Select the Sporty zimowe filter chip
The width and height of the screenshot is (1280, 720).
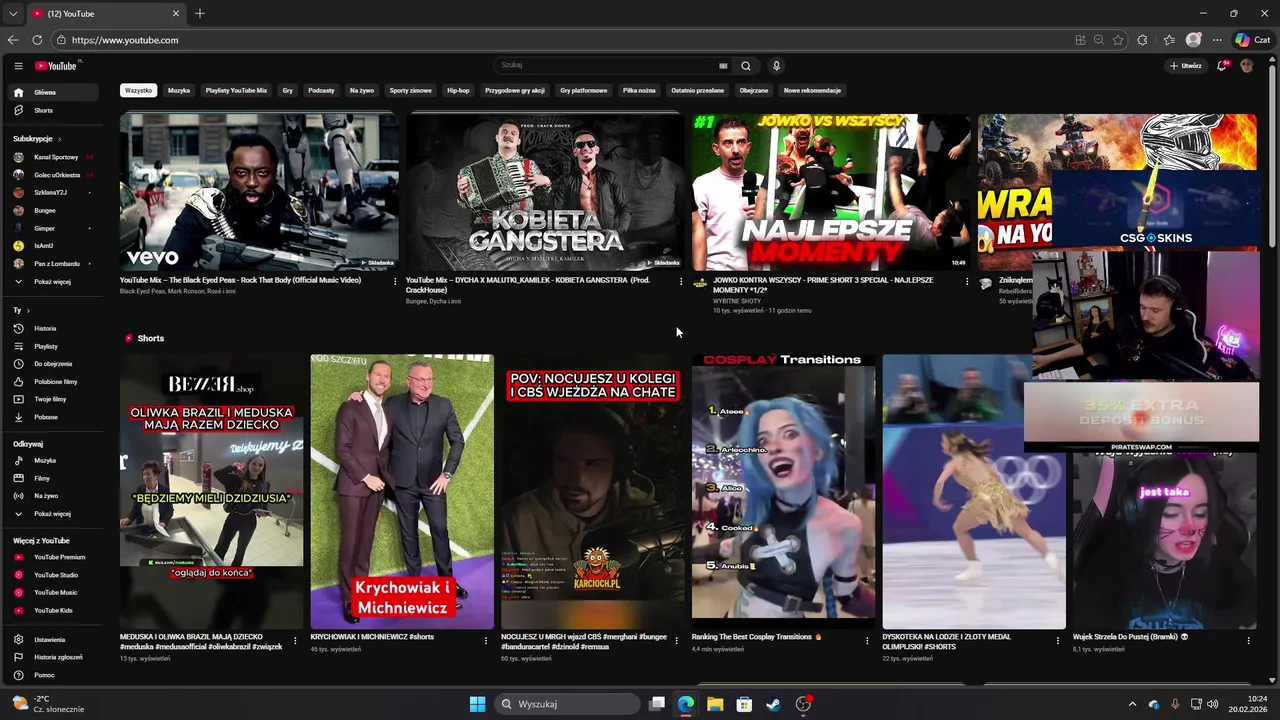point(410,90)
